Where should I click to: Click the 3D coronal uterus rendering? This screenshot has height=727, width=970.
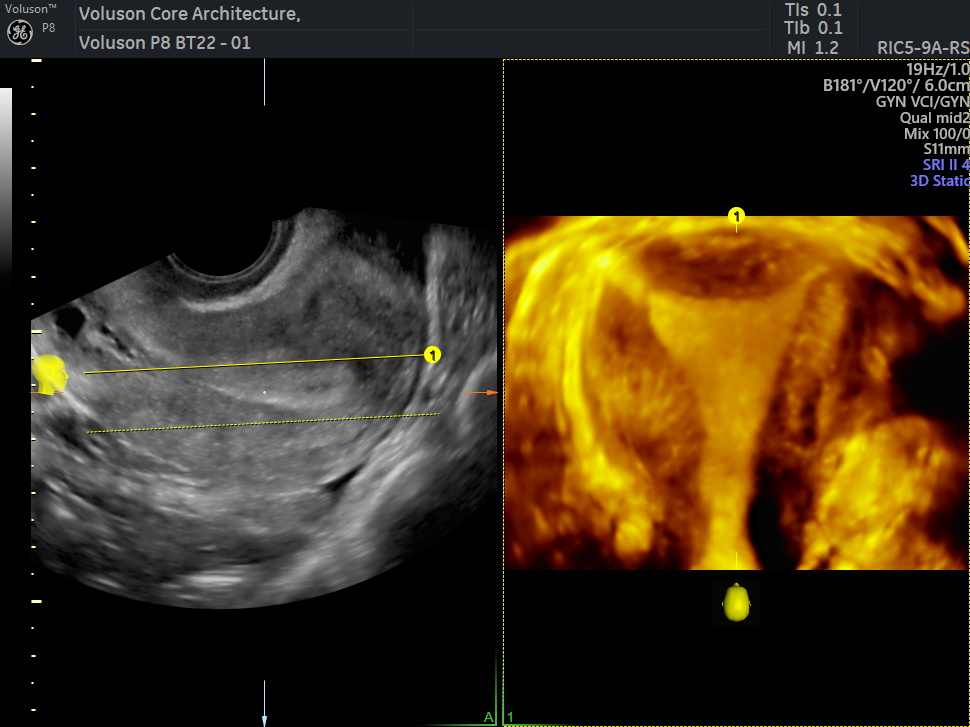tap(736, 400)
